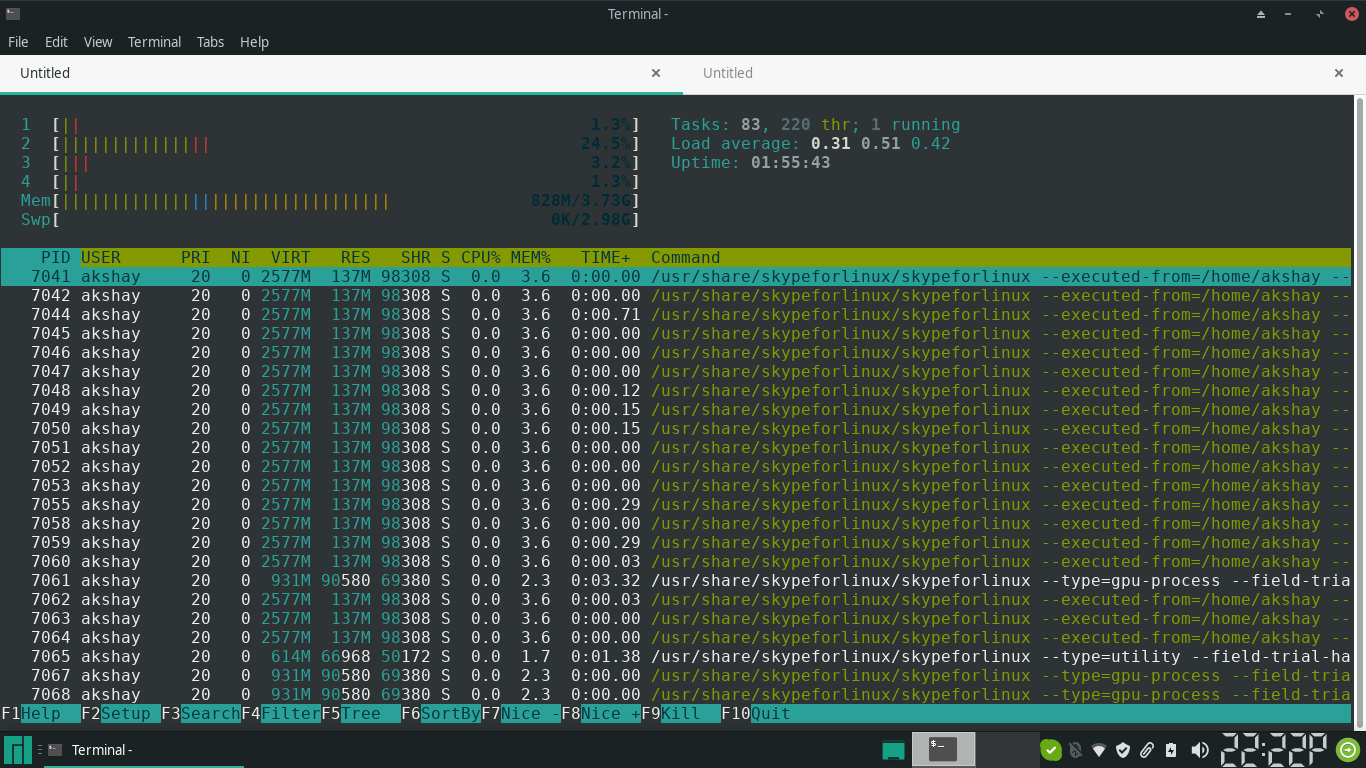Click F9 Kill in htop footer
The height and width of the screenshot is (768, 1366).
[x=681, y=714]
